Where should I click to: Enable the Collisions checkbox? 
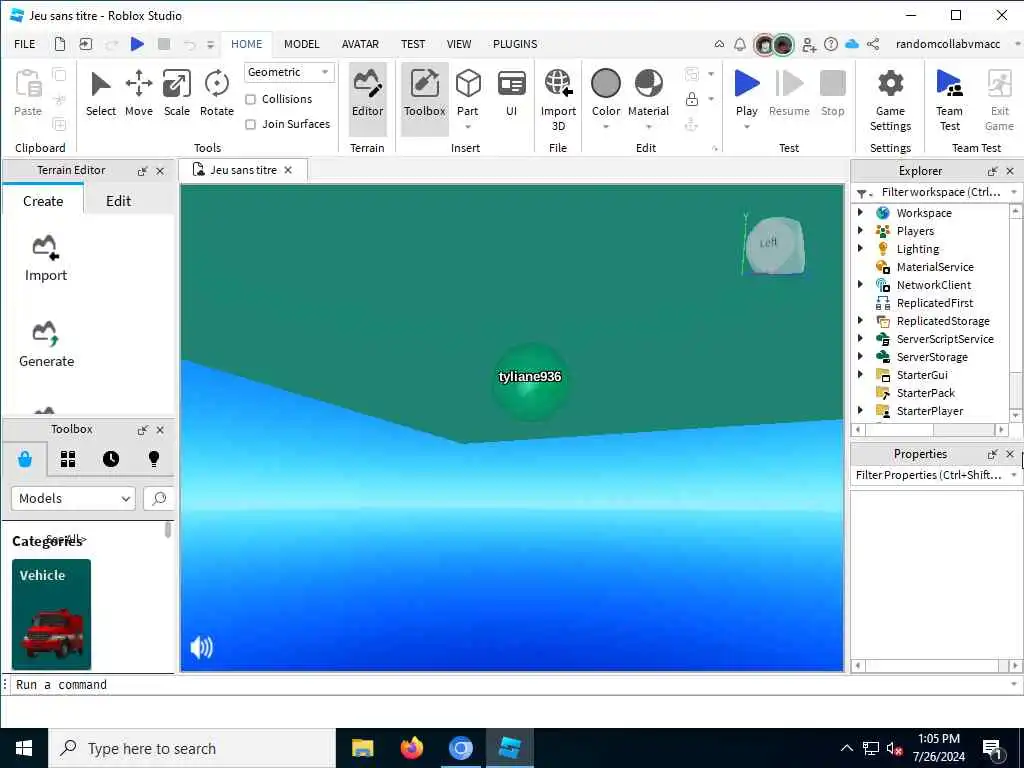(250, 99)
